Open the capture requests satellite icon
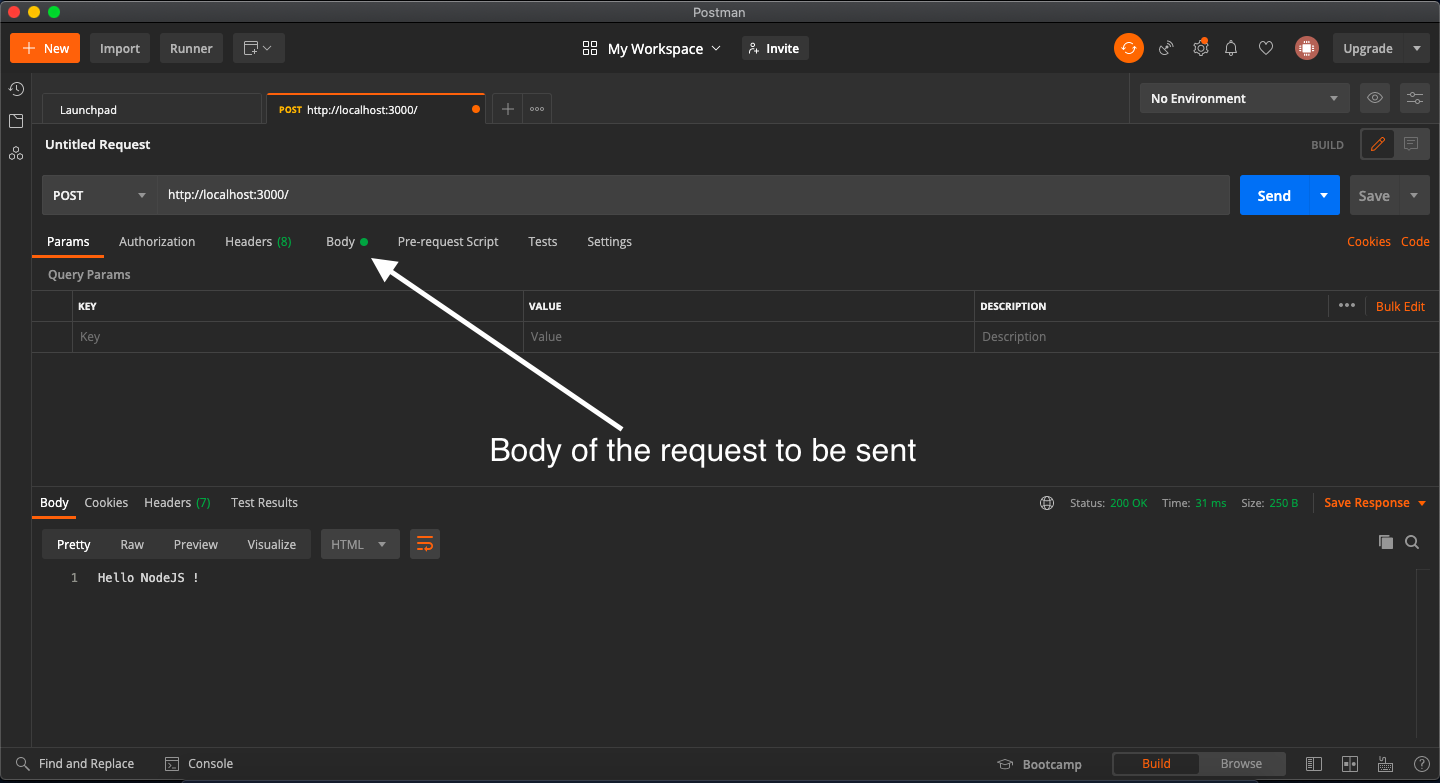Image resolution: width=1440 pixels, height=783 pixels. click(1166, 48)
